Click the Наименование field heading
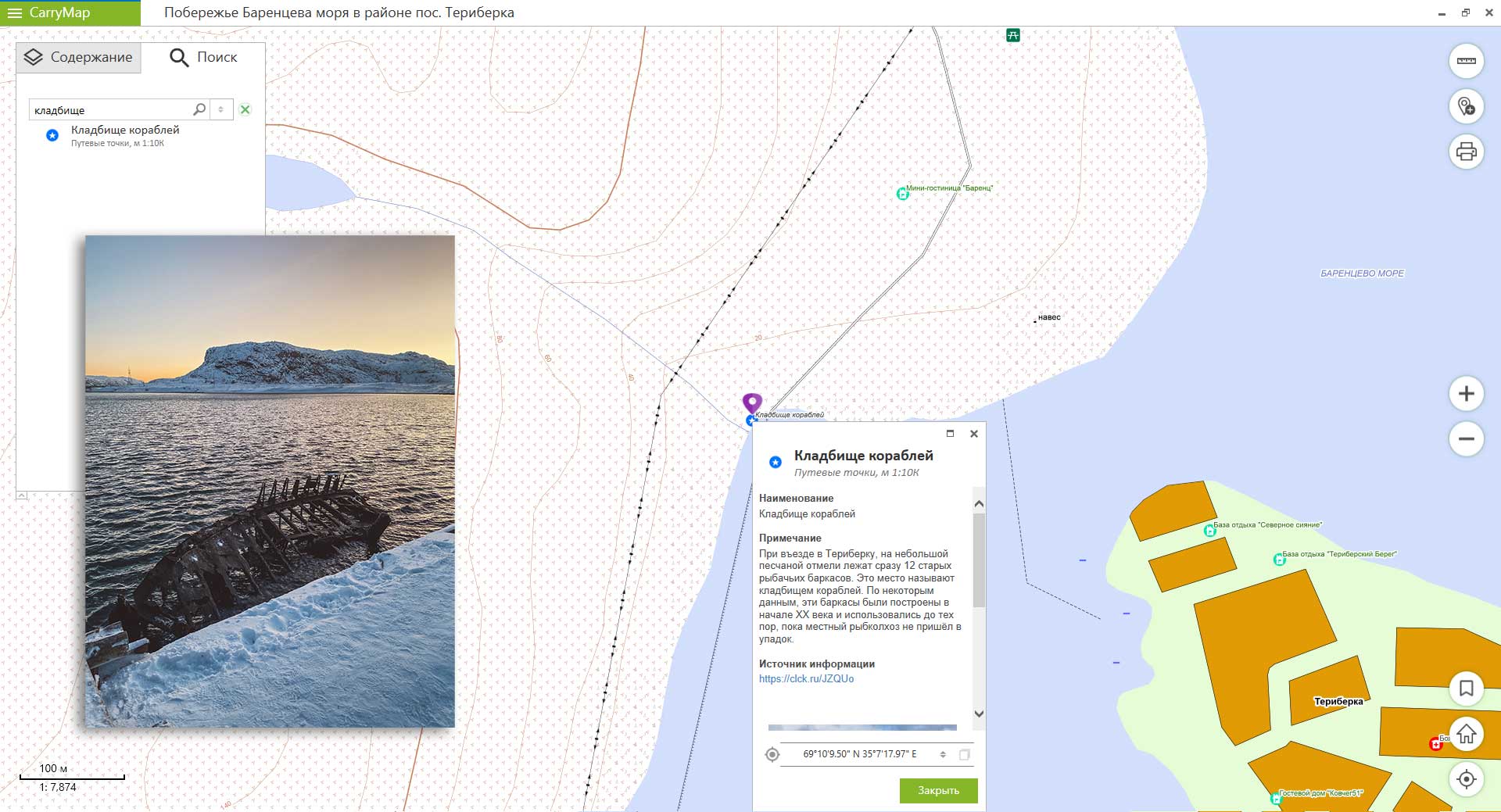This screenshot has width=1501, height=812. click(796, 498)
